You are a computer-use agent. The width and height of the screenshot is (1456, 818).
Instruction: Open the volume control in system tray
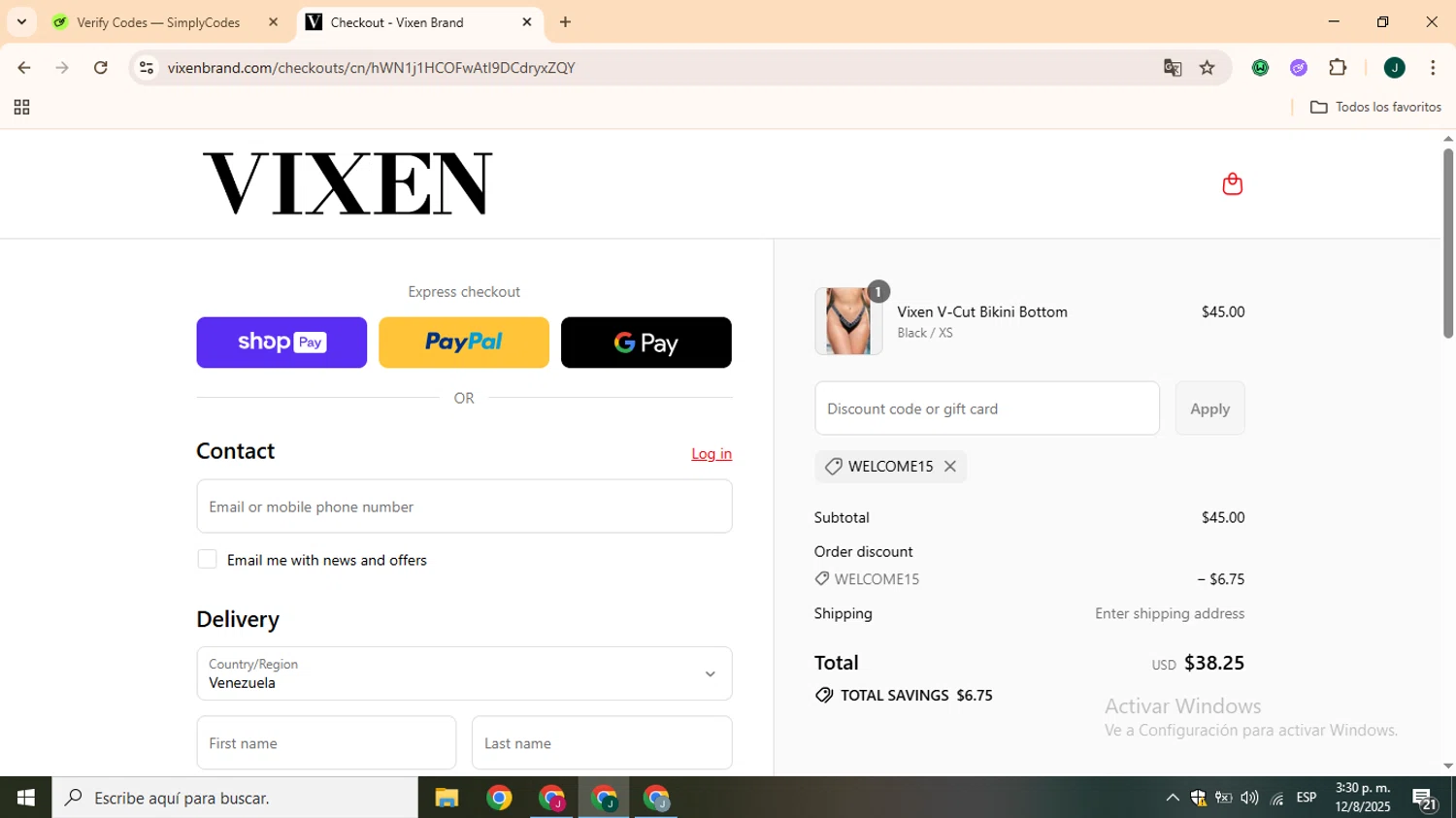(1249, 798)
